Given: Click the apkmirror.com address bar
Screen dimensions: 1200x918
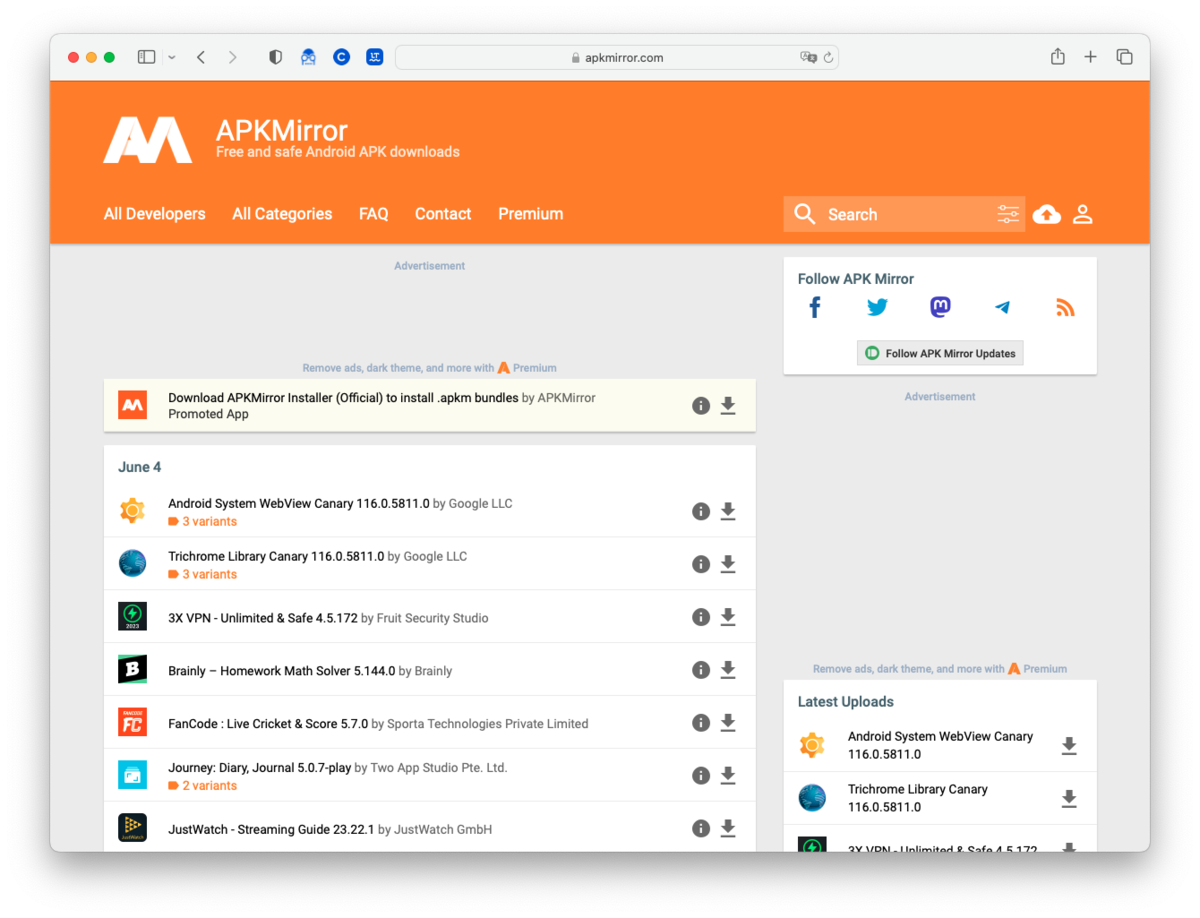Looking at the screenshot, I should [x=617, y=58].
